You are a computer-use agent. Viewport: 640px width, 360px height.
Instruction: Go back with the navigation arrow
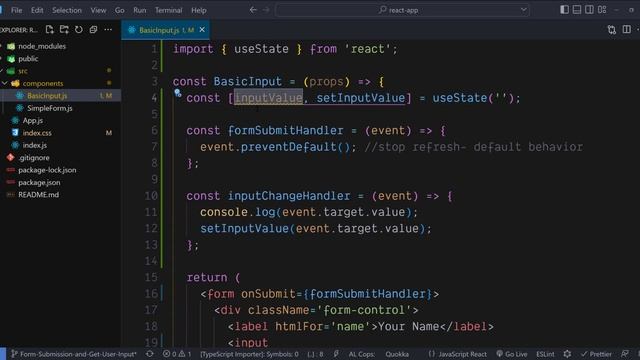point(253,10)
